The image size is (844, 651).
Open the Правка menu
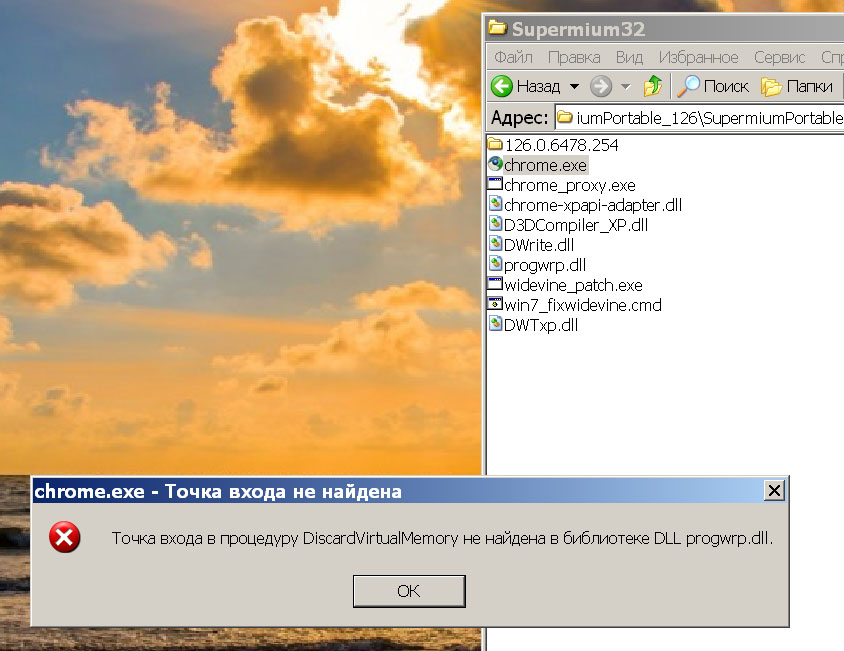[x=574, y=57]
